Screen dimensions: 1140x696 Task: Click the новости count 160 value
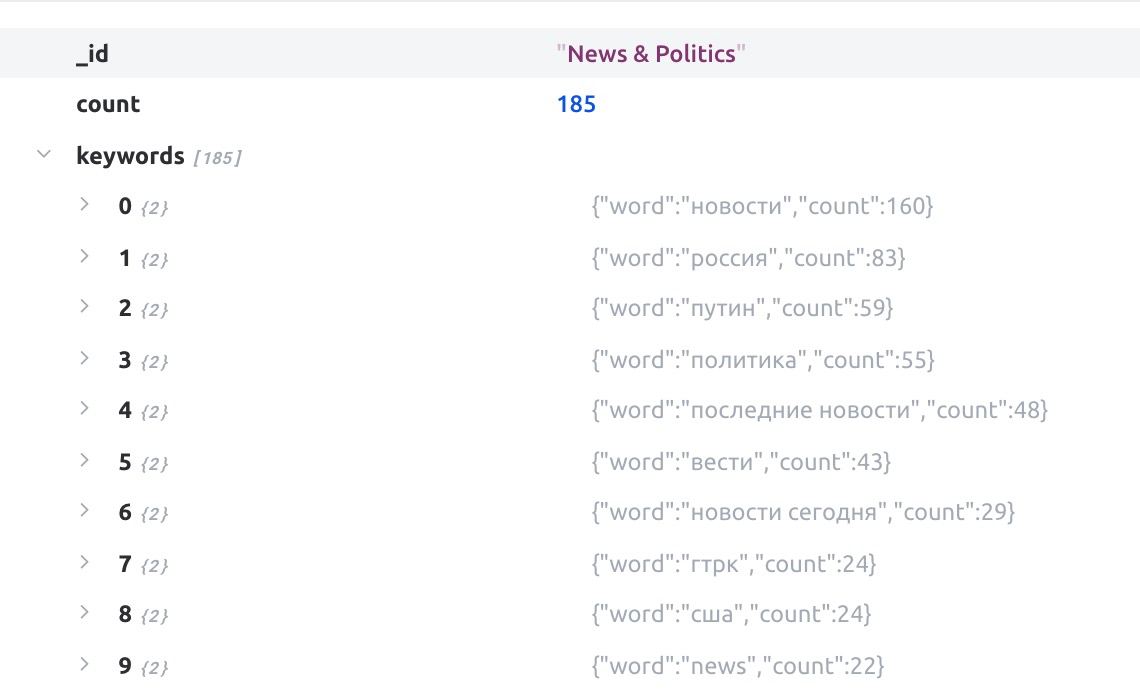[762, 206]
